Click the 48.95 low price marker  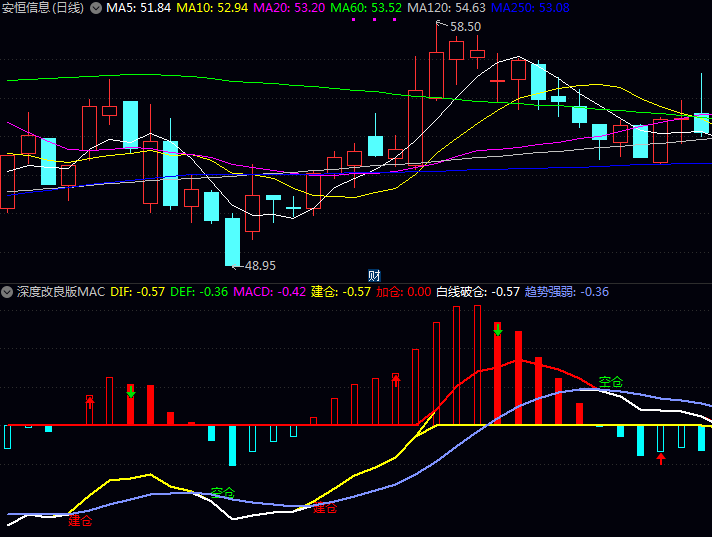[x=259, y=266]
